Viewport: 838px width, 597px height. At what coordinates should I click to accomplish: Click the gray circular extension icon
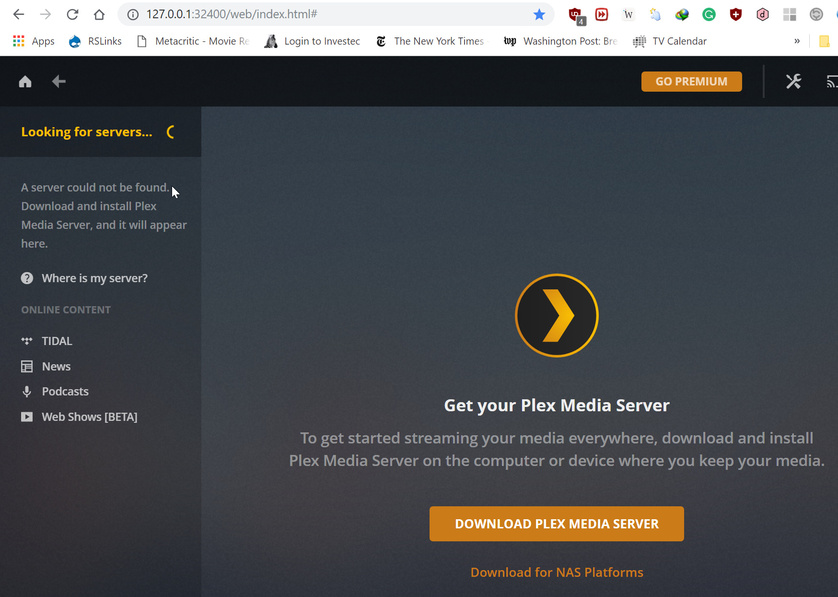[x=816, y=14]
